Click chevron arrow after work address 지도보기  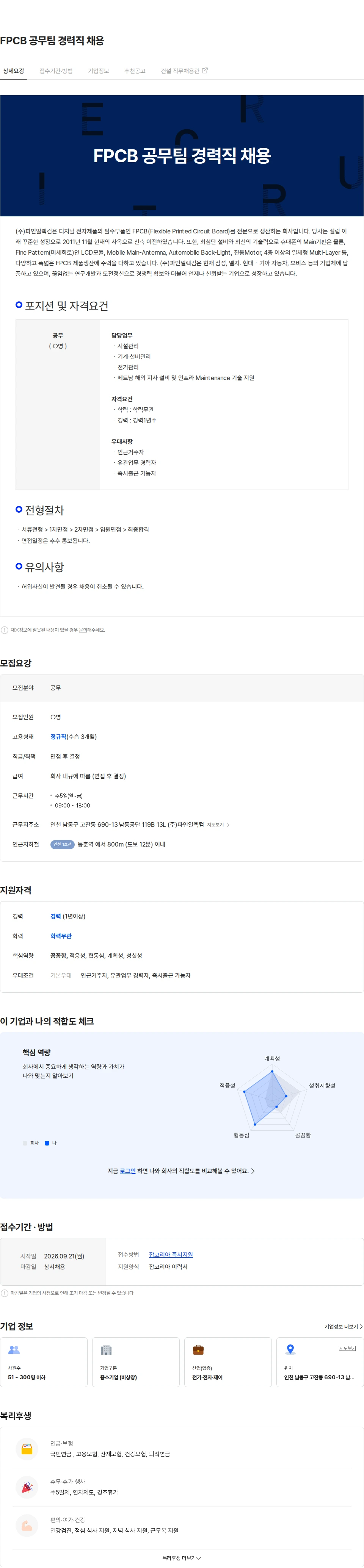pos(228,825)
